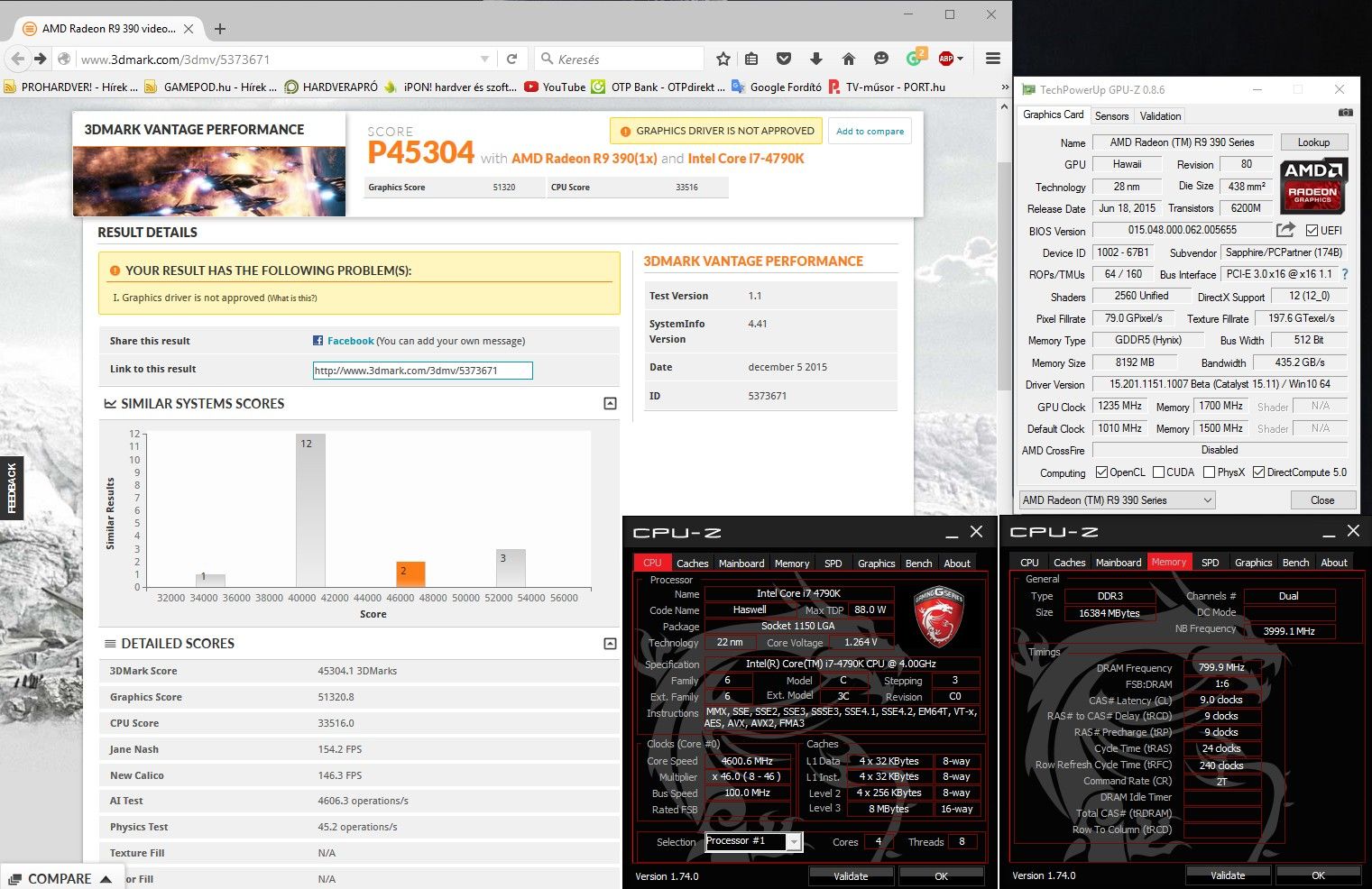Image resolution: width=1372 pixels, height=889 pixels.
Task: Open SPD tab in right CPU-Z window
Action: (x=1211, y=563)
